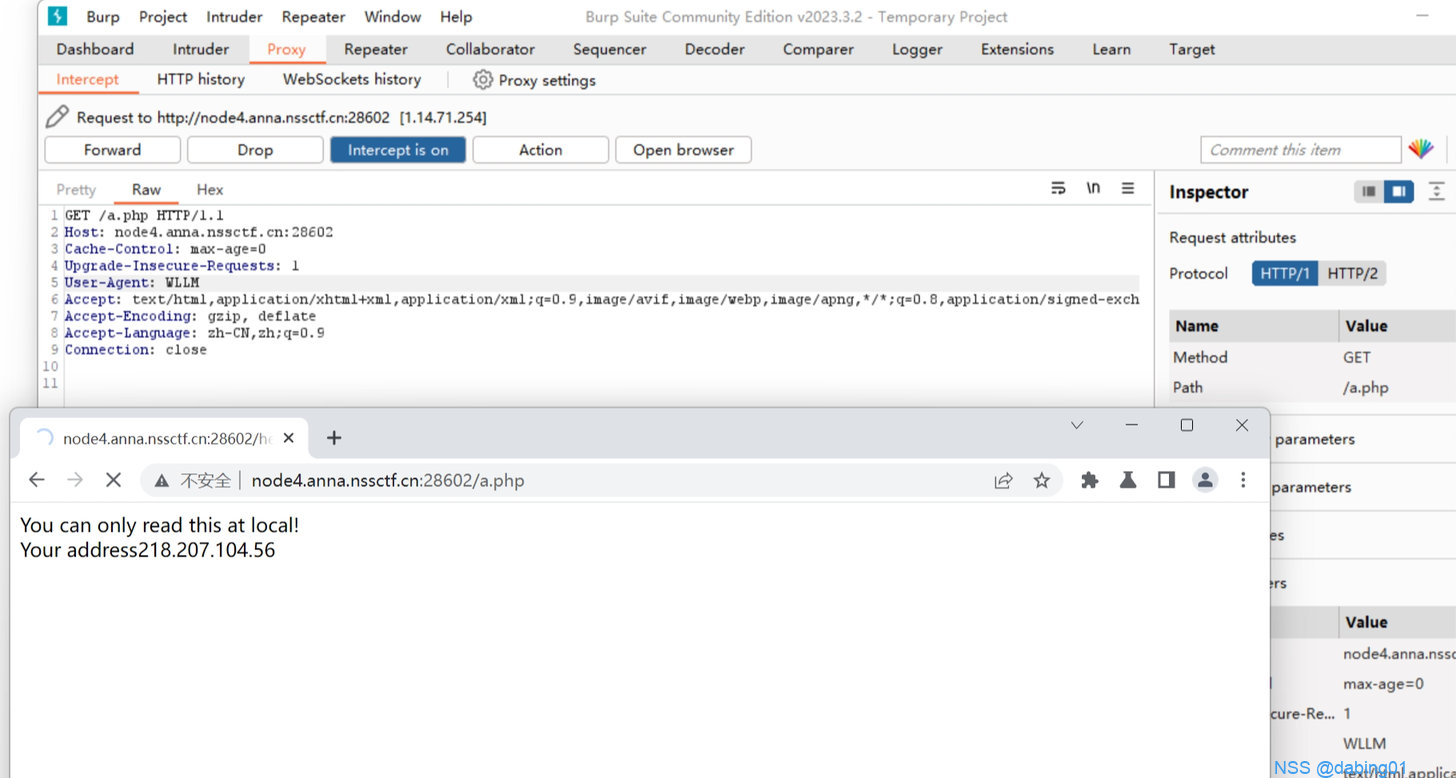This screenshot has width=1456, height=778.
Task: Go back in the browser window
Action: click(37, 480)
